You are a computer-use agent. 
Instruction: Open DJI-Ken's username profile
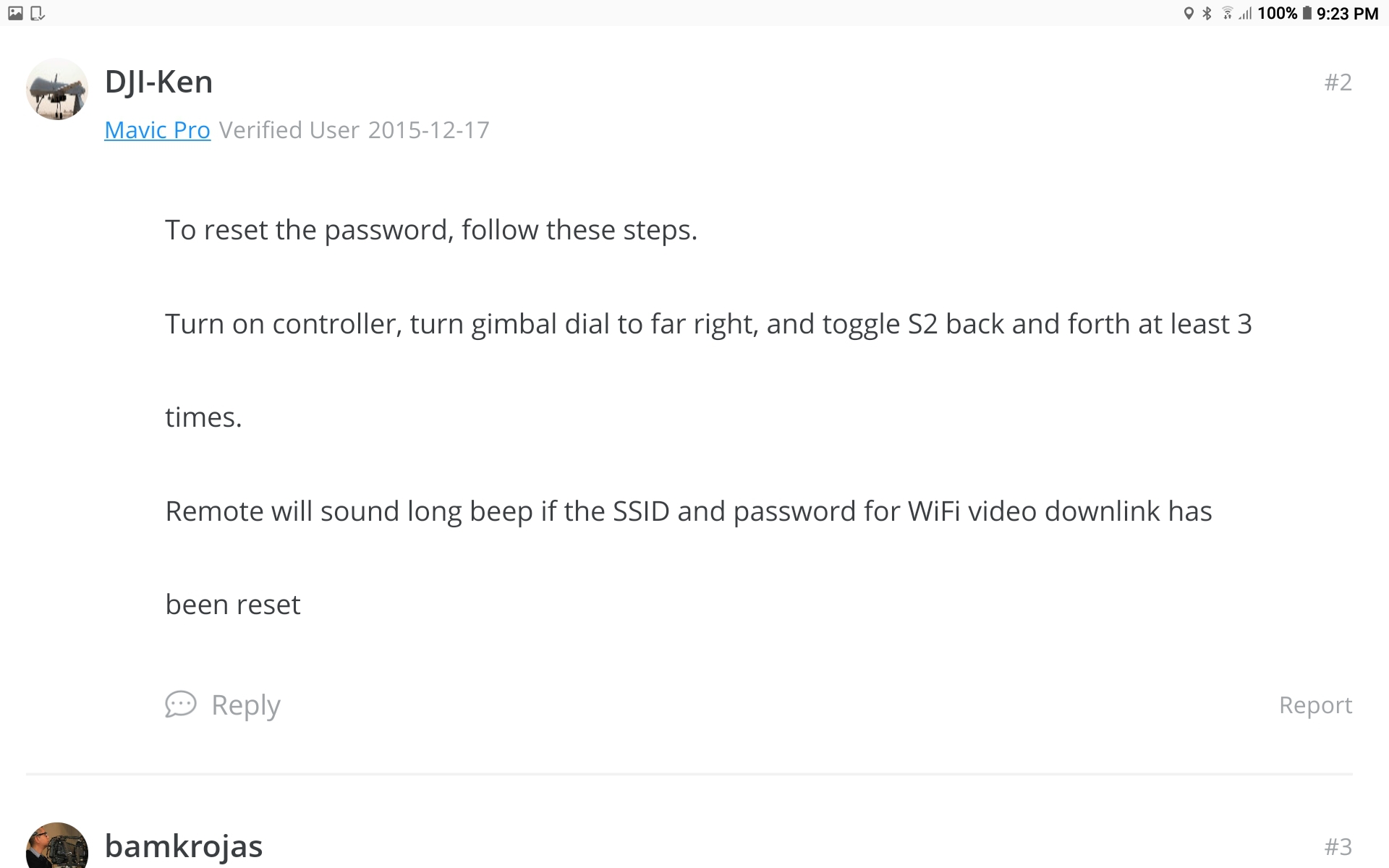click(158, 82)
